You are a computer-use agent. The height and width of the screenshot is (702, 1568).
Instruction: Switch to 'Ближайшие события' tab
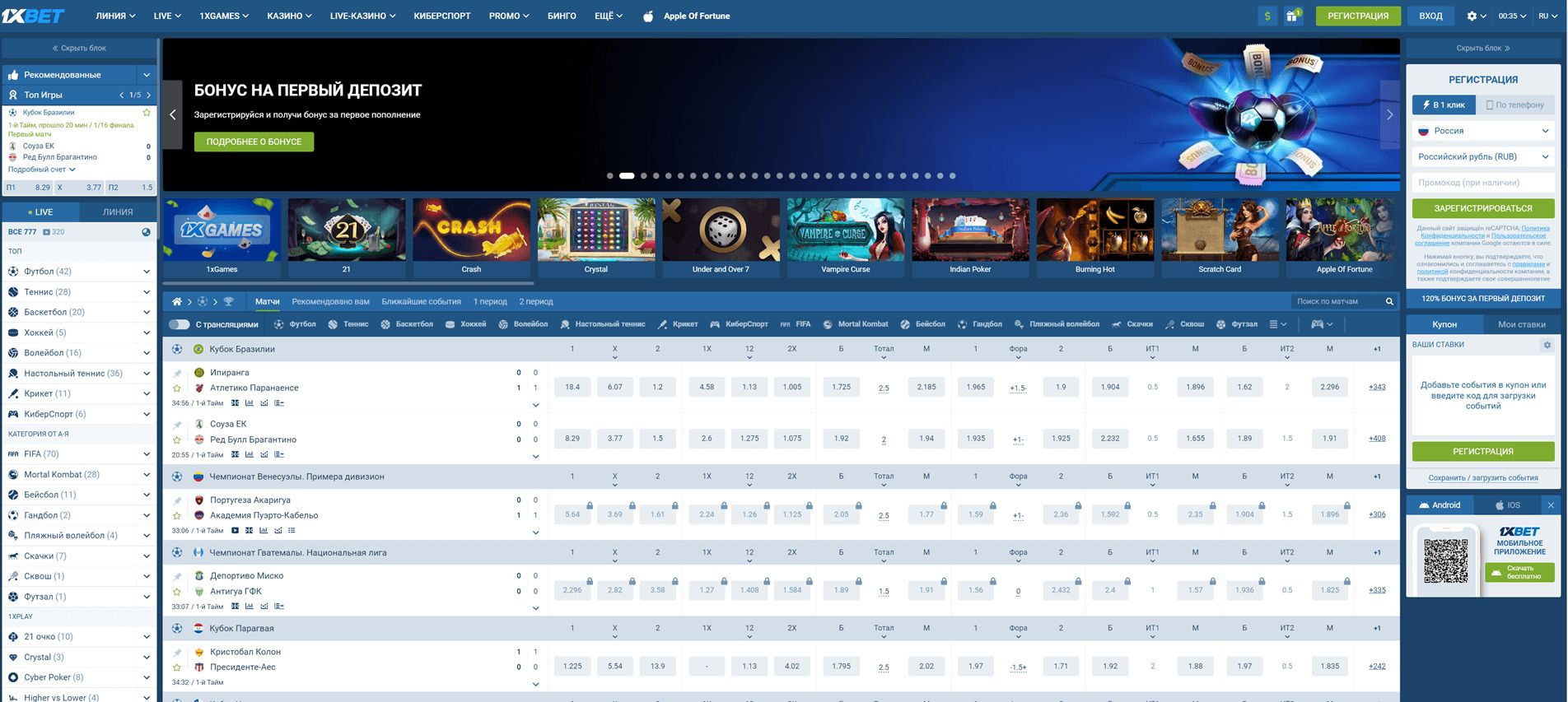421,301
